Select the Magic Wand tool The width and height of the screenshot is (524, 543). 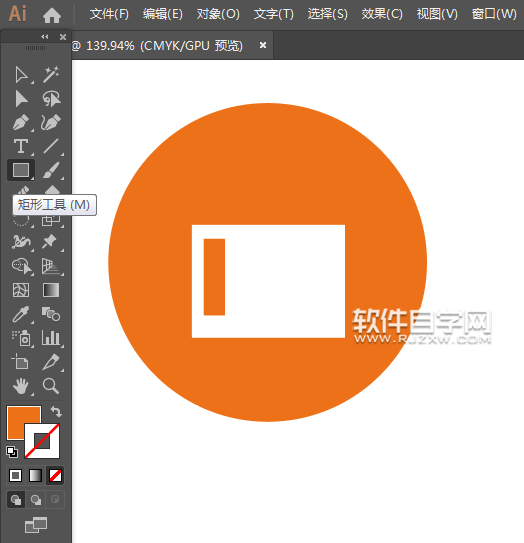click(51, 75)
